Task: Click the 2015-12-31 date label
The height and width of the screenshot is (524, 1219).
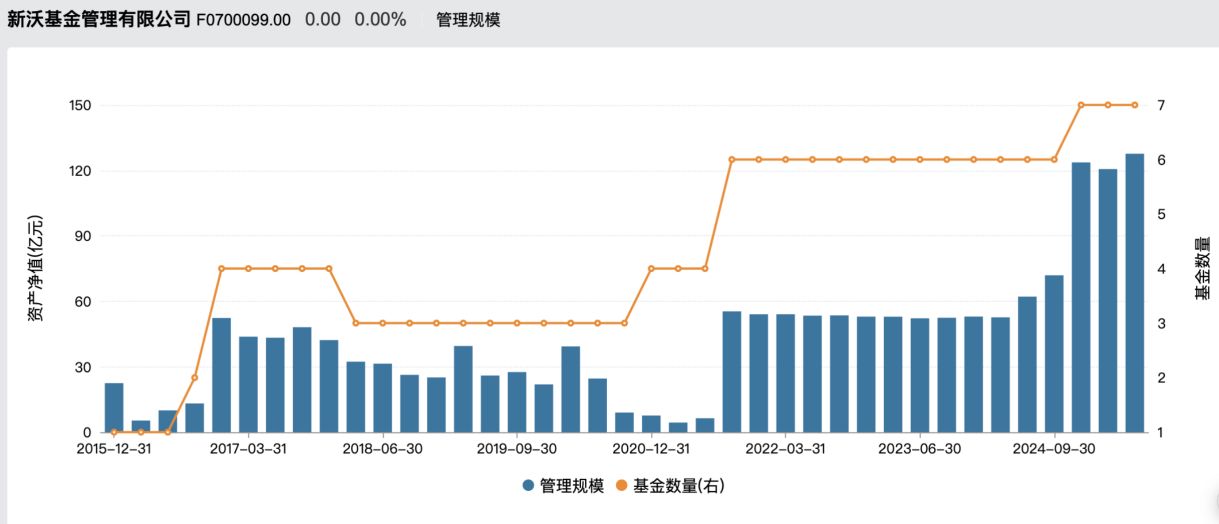Action: click(114, 449)
